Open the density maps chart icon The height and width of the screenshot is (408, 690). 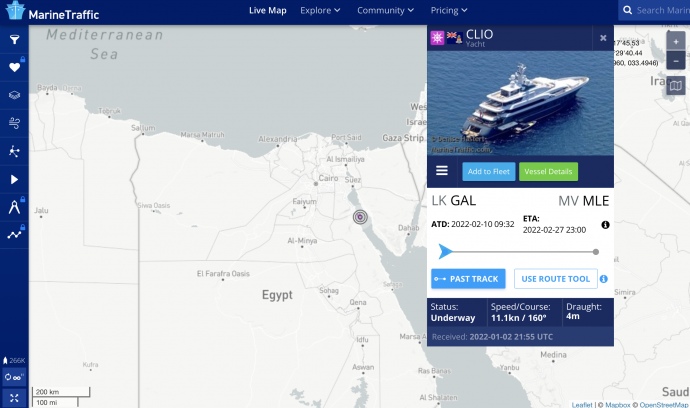click(14, 235)
